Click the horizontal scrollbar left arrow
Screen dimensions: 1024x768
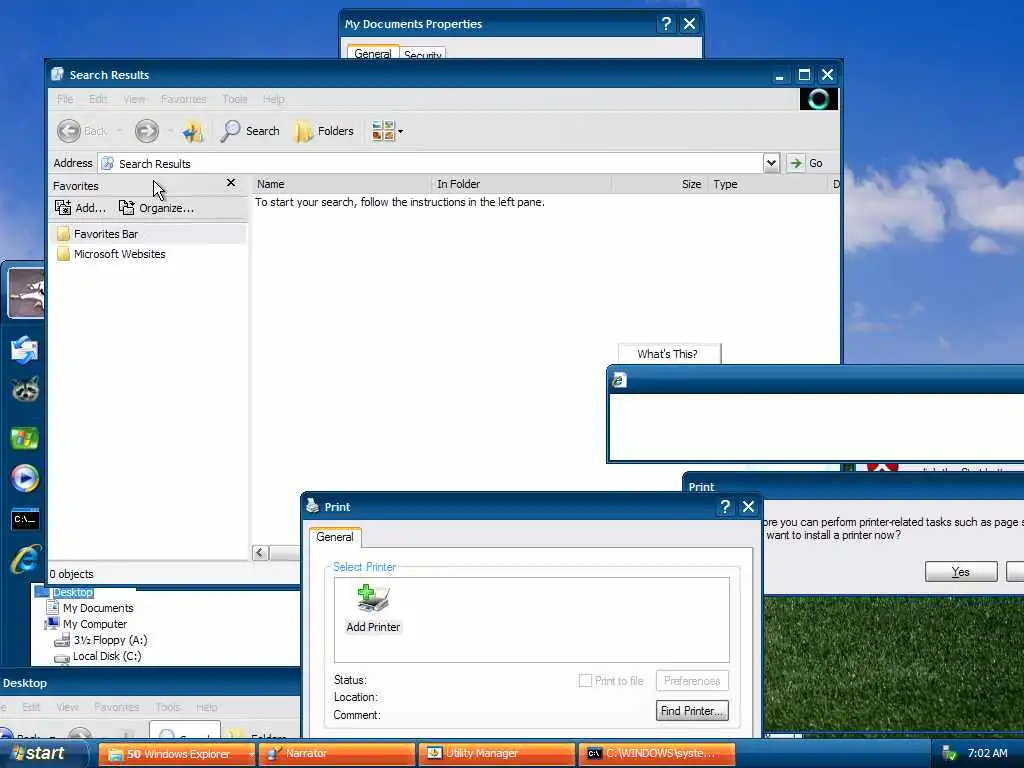(260, 553)
